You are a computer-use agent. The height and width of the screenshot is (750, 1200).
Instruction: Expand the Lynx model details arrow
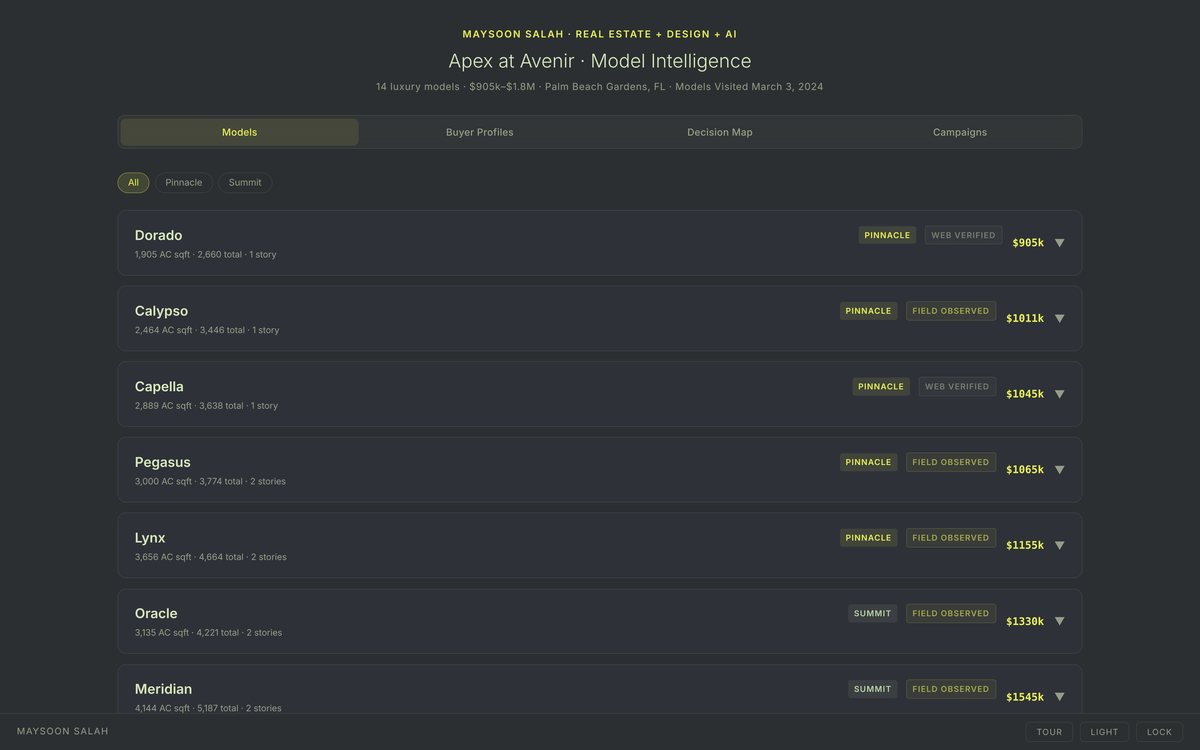[1060, 546]
